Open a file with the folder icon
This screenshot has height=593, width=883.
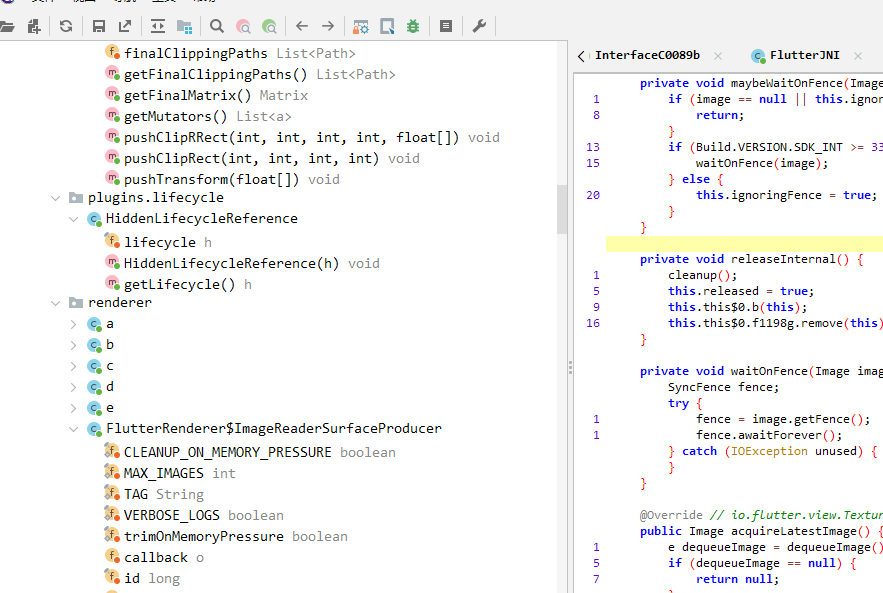click(7, 26)
